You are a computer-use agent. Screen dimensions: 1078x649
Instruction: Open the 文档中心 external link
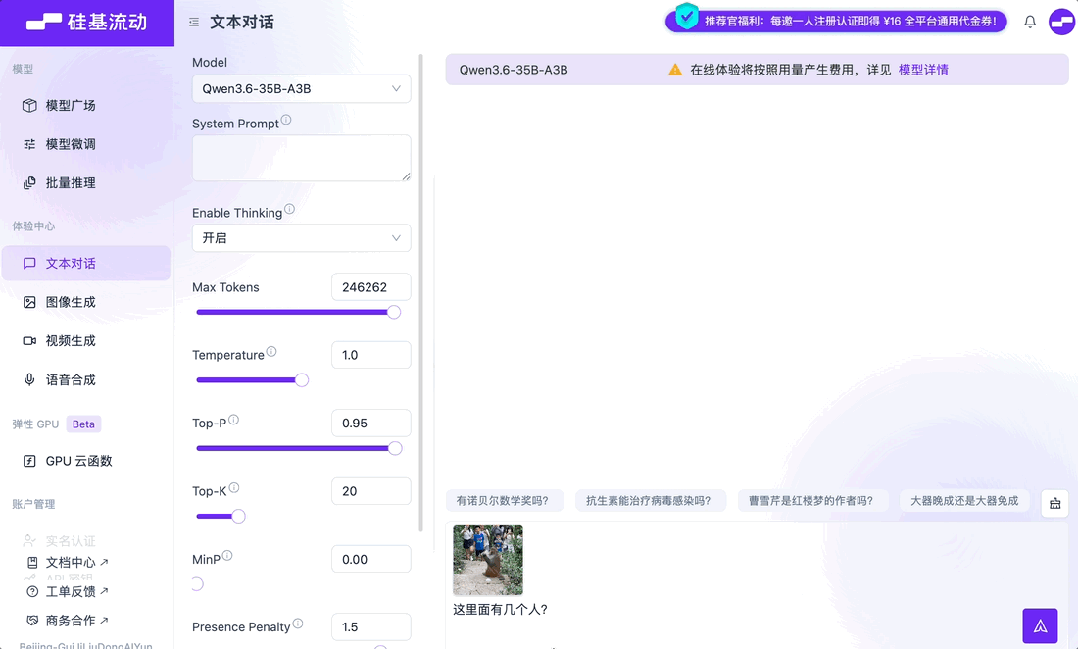pos(67,562)
